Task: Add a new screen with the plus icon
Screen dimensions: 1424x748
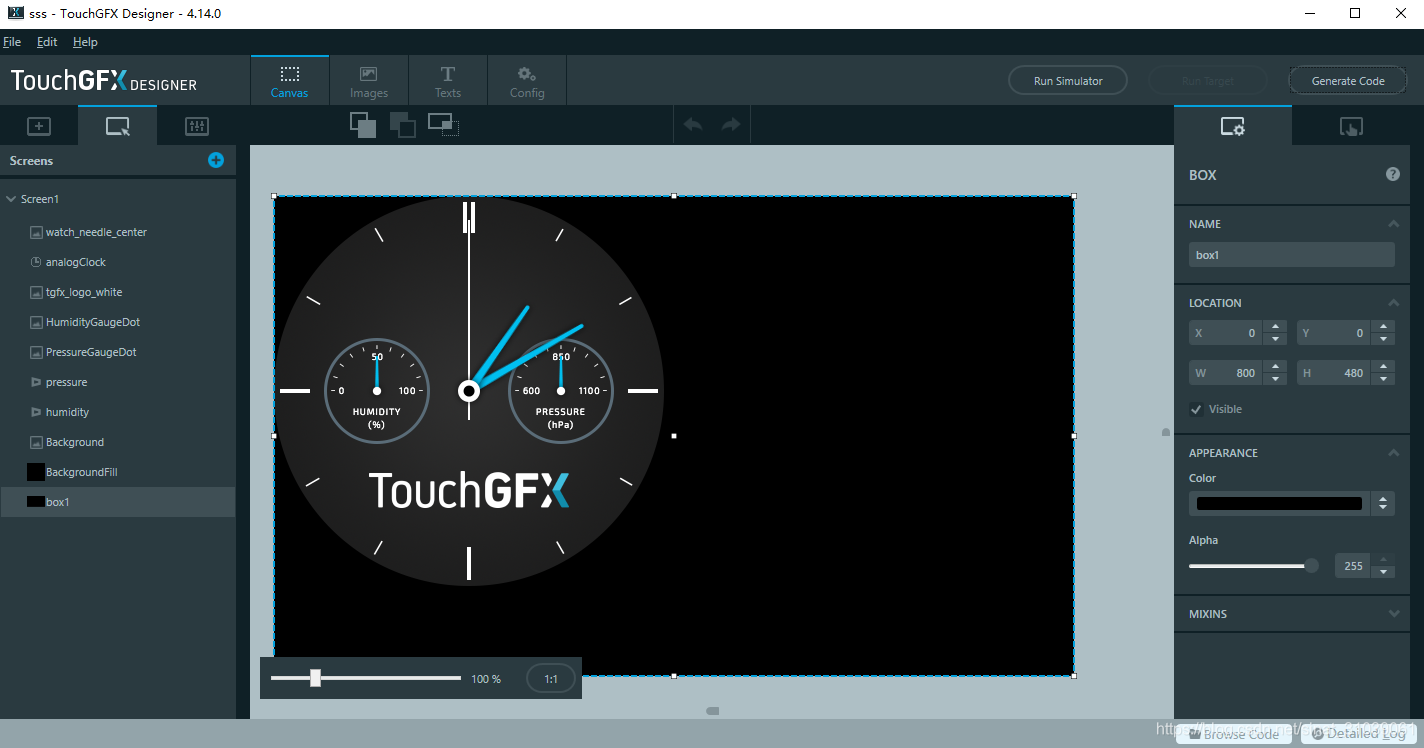Action: (x=216, y=160)
